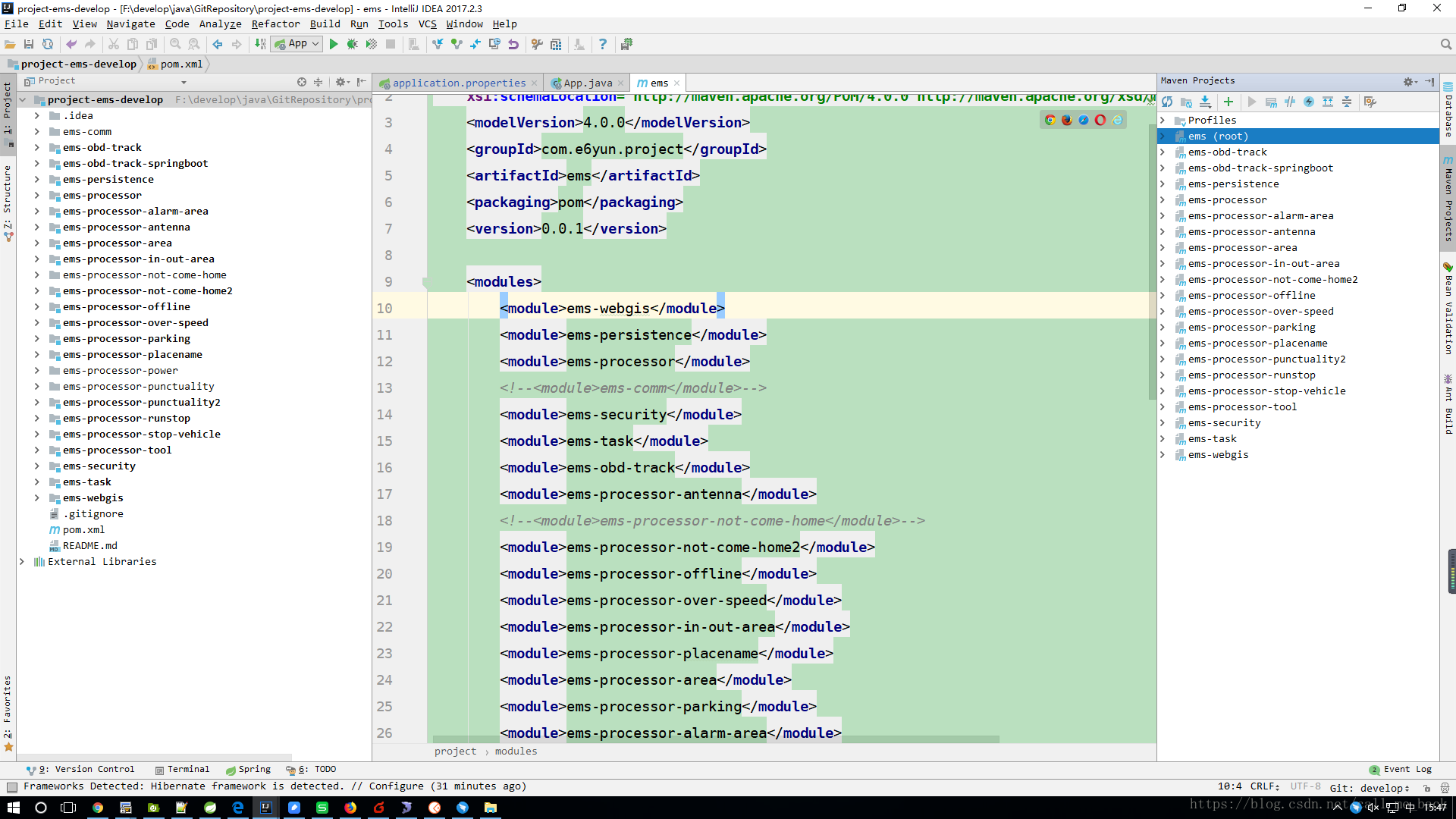Viewport: 1456px width, 819px height.
Task: Switch to application.properties tab
Action: point(459,83)
